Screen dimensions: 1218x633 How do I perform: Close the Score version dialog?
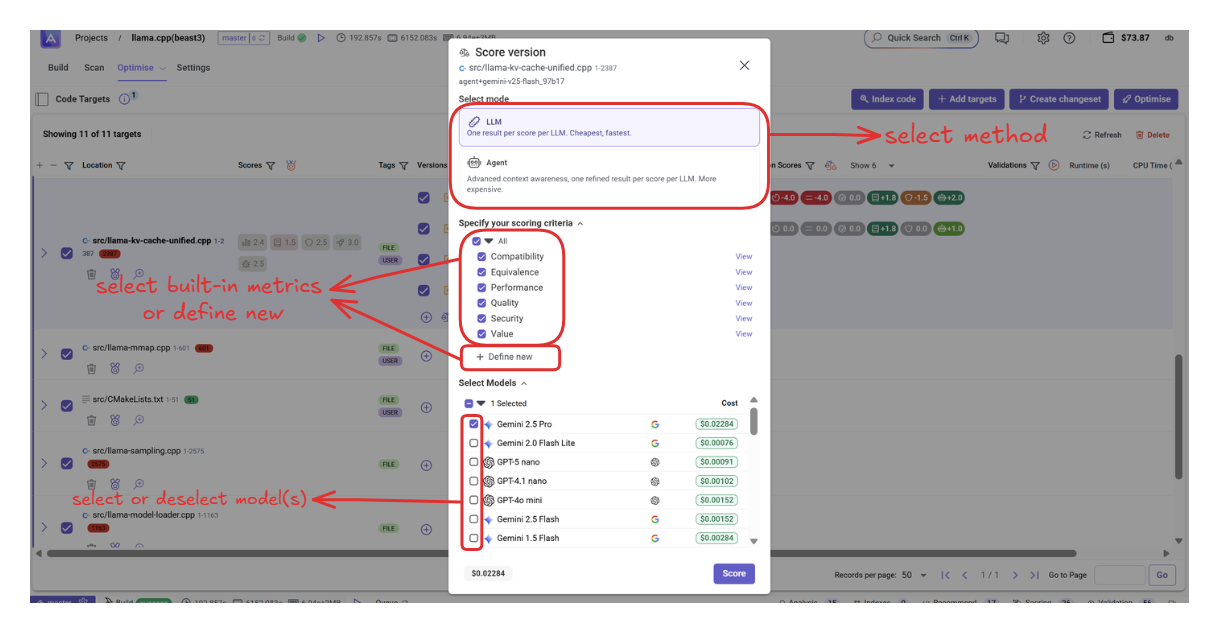pos(744,65)
